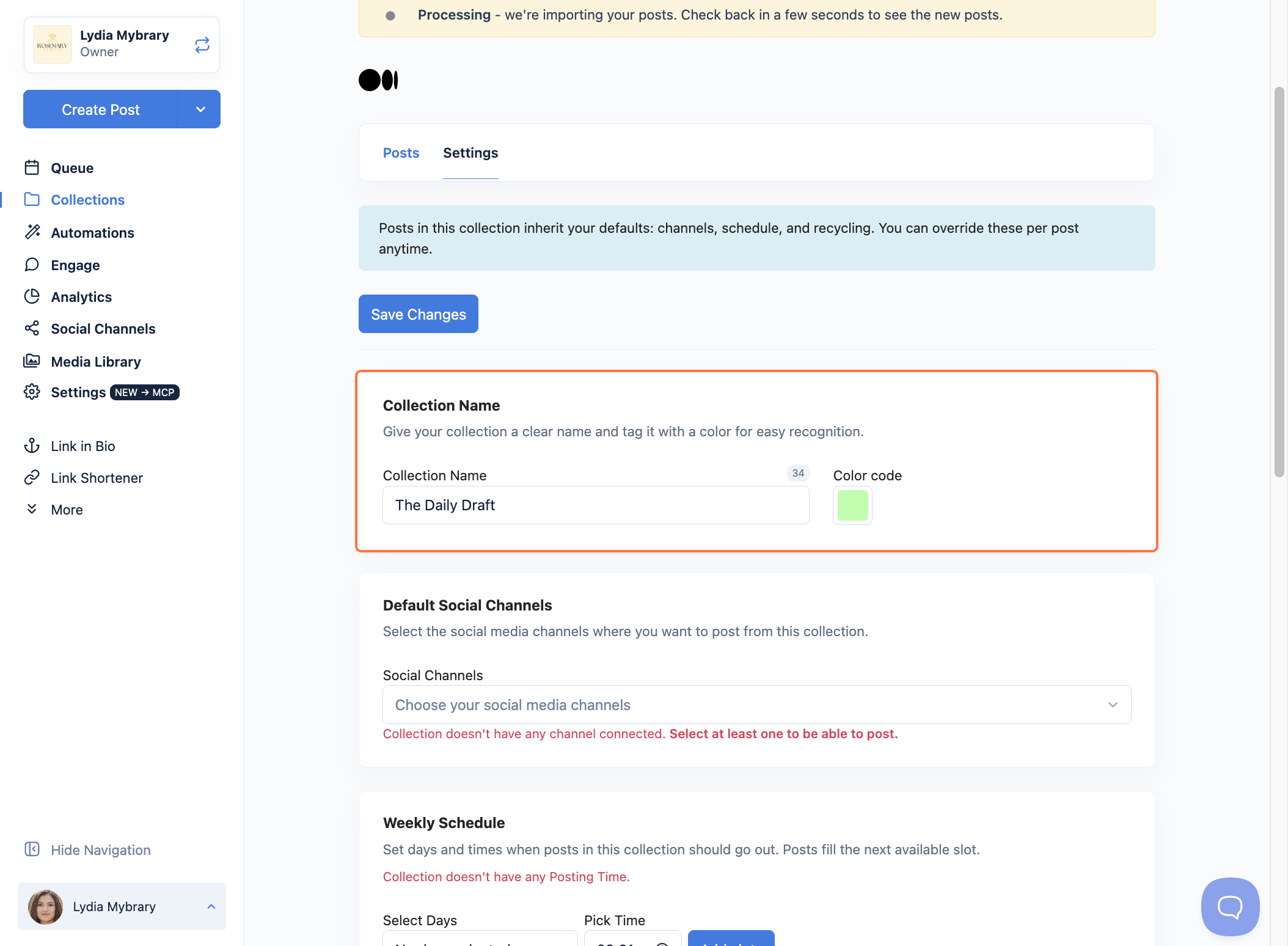Click the Link Shortener chain icon
This screenshot has height=946, width=1288.
32,477
